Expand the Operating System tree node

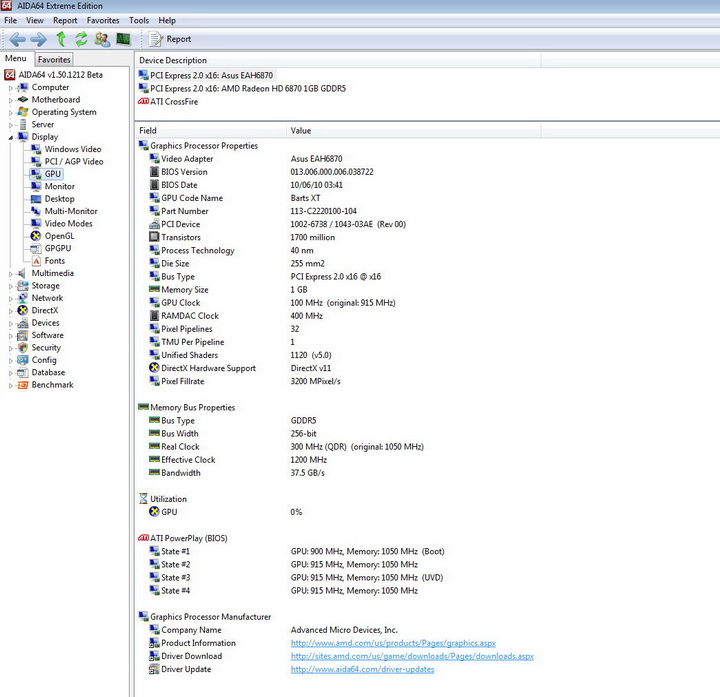click(11, 112)
